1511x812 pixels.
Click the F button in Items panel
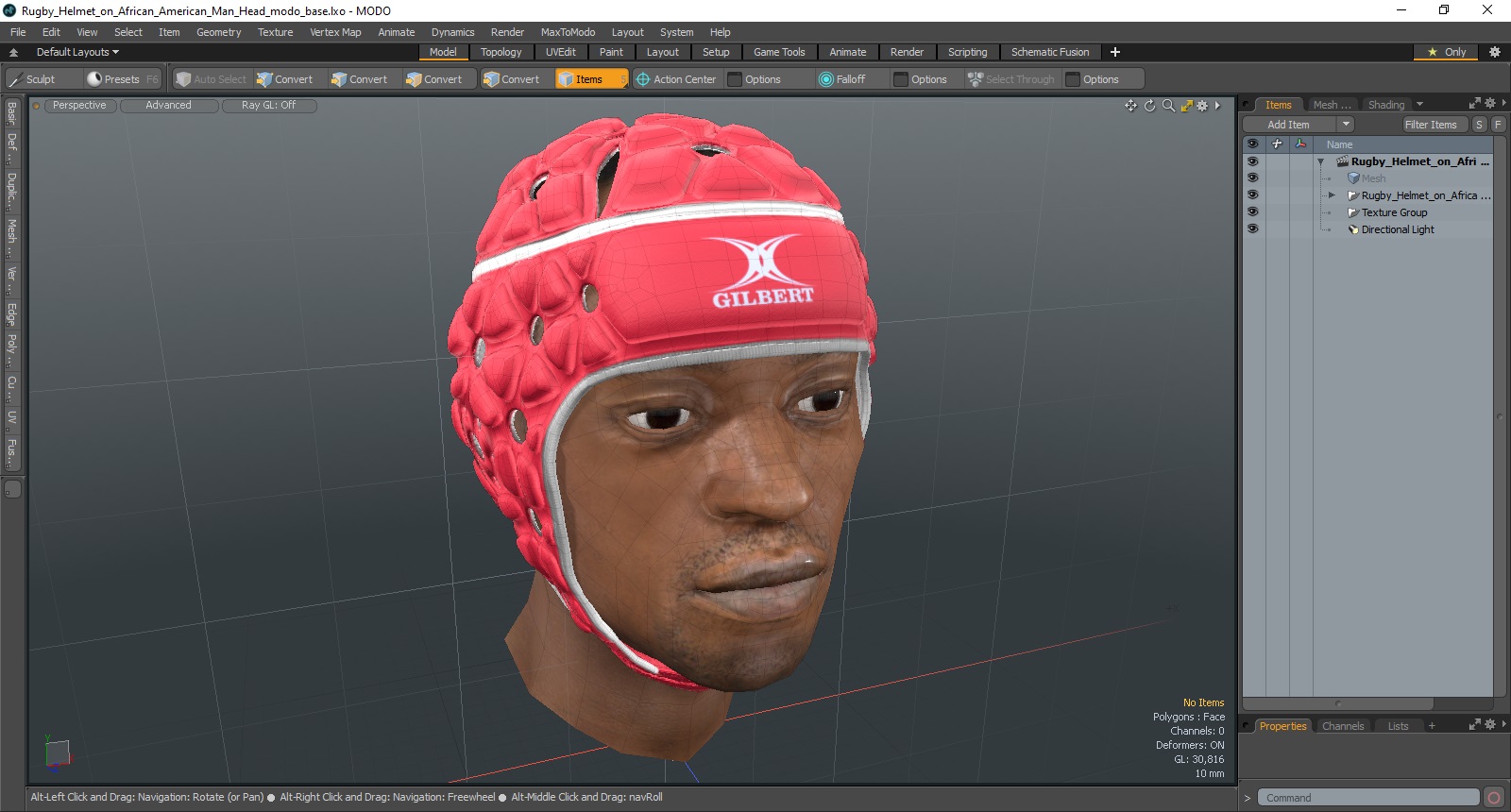pyautogui.click(x=1498, y=125)
